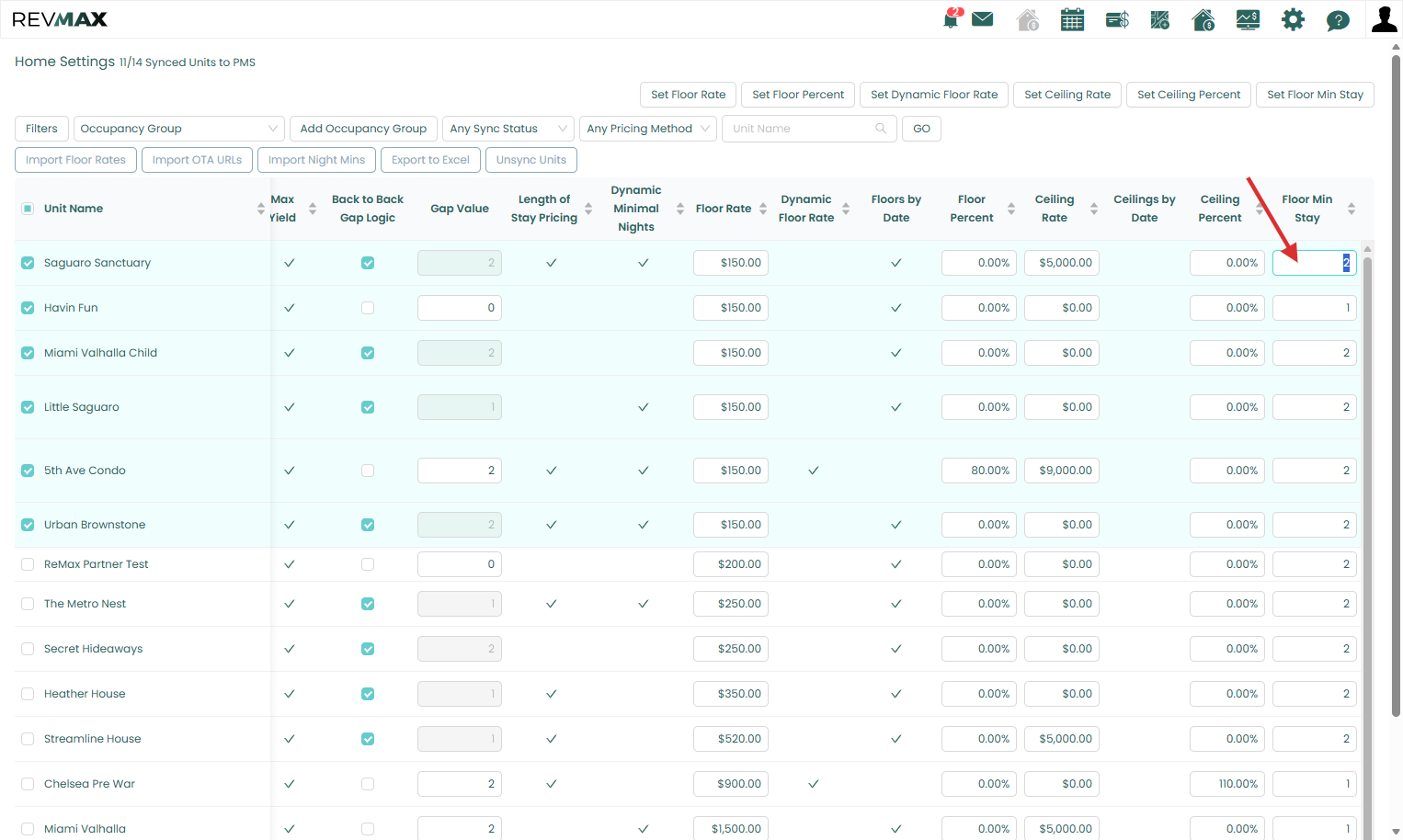This screenshot has height=840, width=1403.
Task: Click the REVMAX logo
Action: tap(60, 19)
